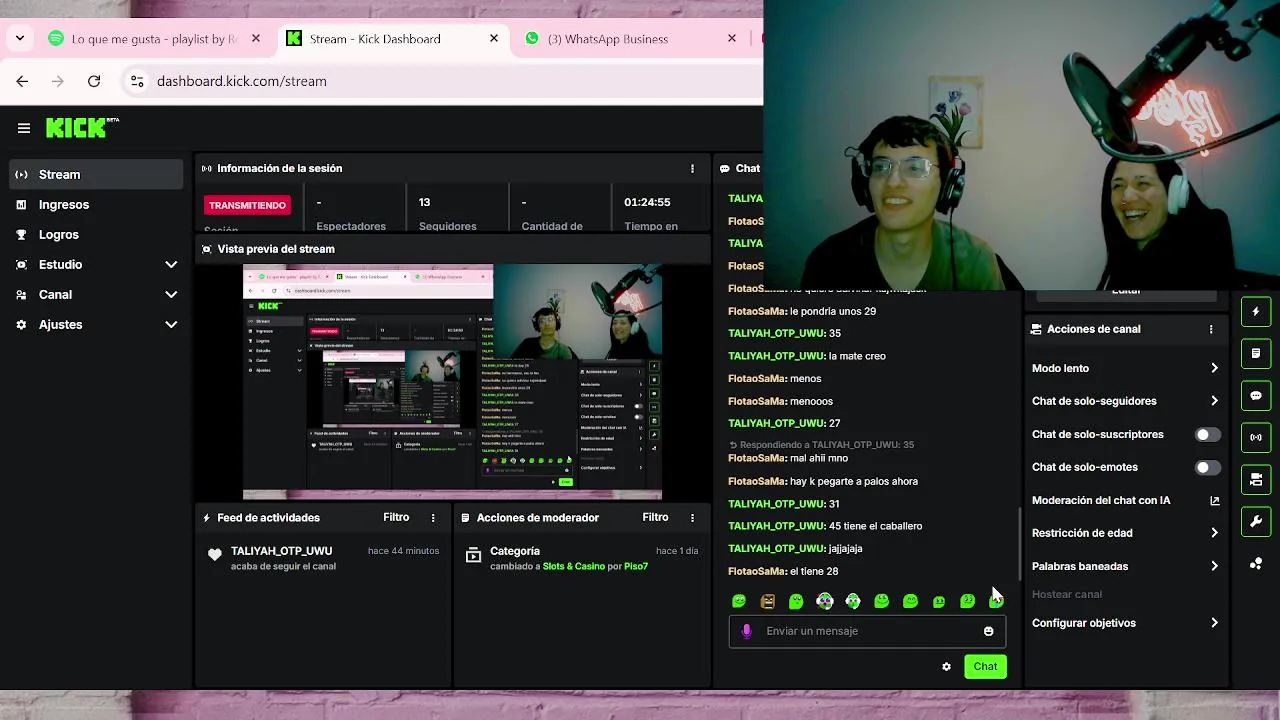
Task: Open Chat de solo-seguidores settings
Action: pyautogui.click(x=1125, y=401)
